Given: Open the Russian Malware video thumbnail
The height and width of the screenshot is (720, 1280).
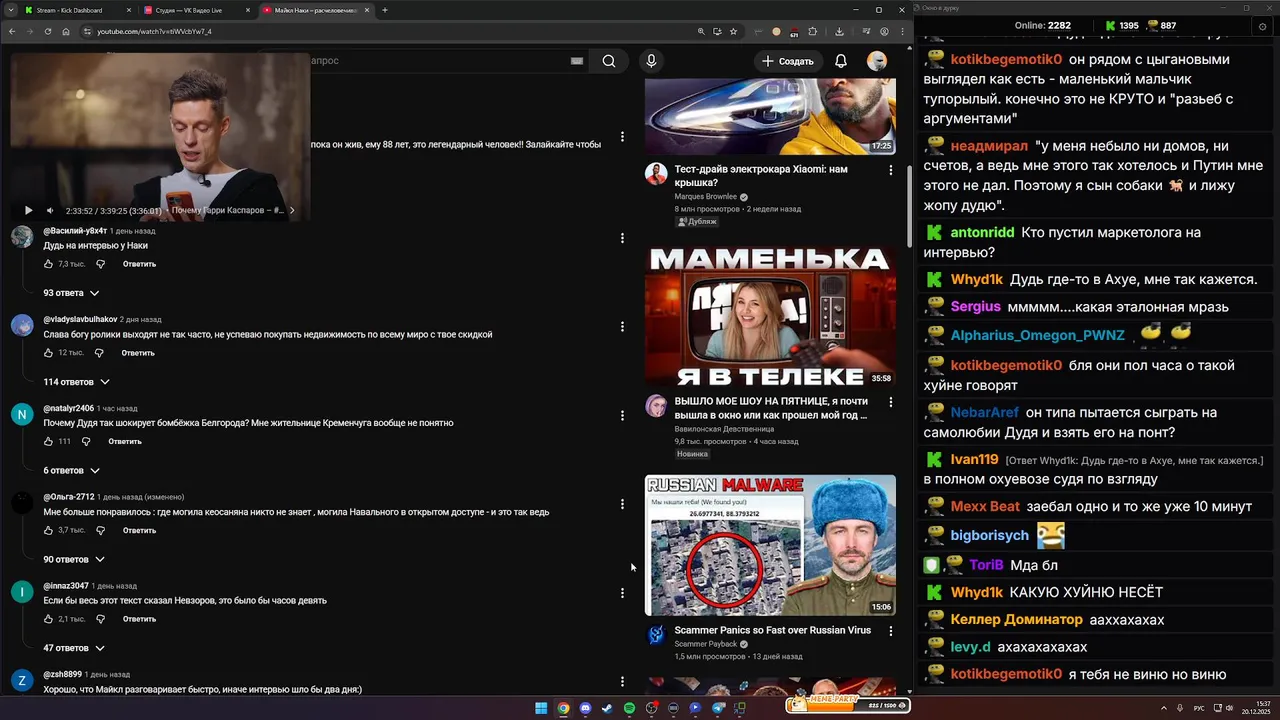Looking at the screenshot, I should (x=770, y=545).
